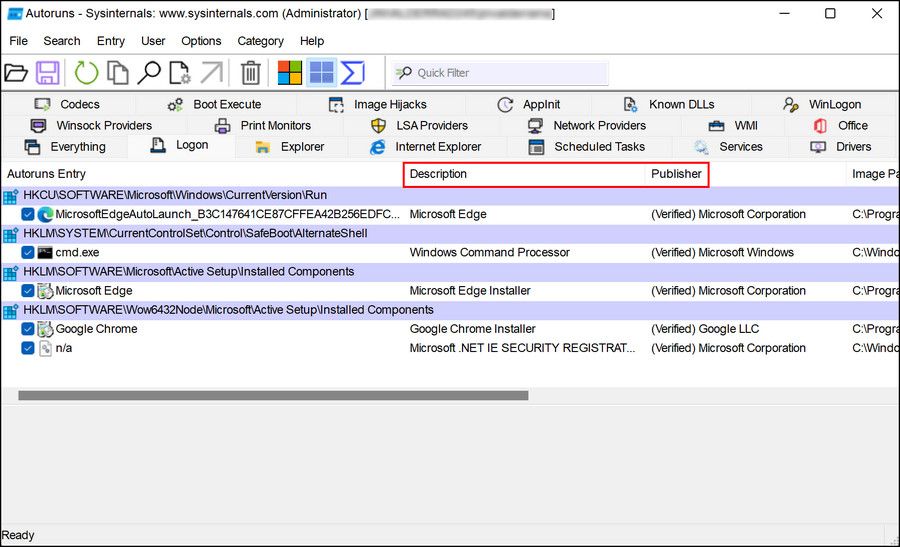
Task: Switch to the WinLogon tab
Action: coord(822,104)
